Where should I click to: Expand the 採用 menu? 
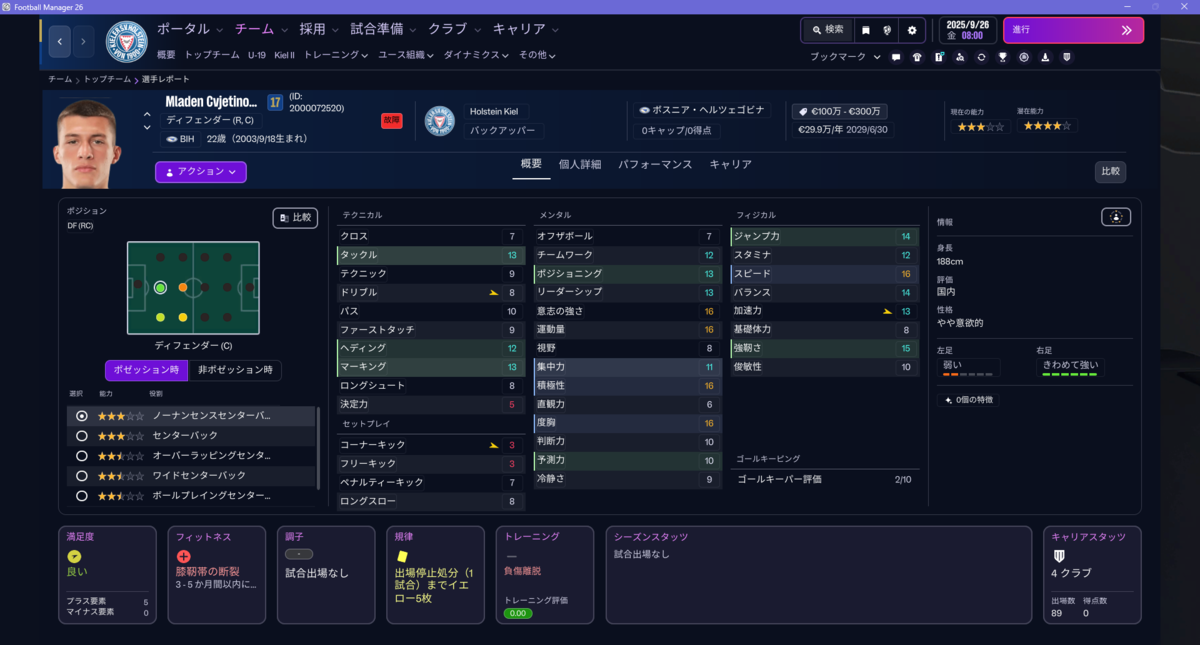coord(320,29)
